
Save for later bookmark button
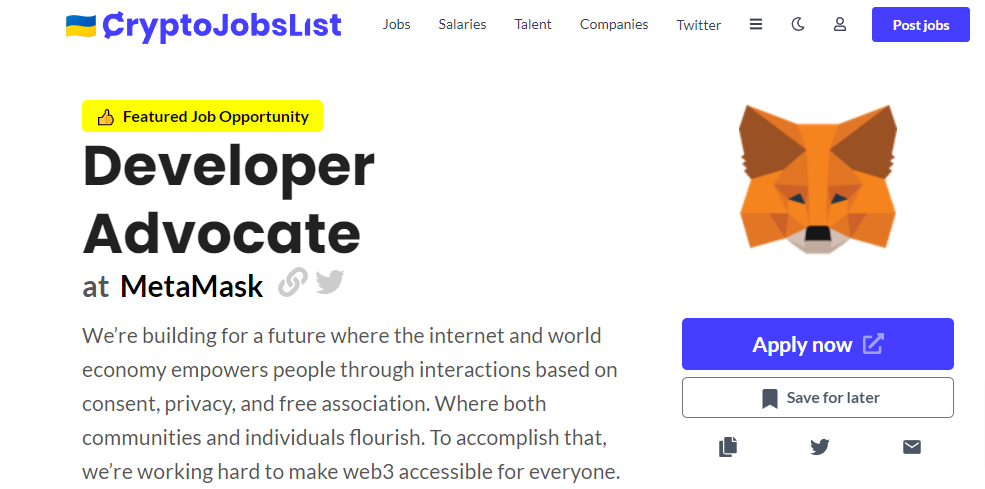coord(818,397)
